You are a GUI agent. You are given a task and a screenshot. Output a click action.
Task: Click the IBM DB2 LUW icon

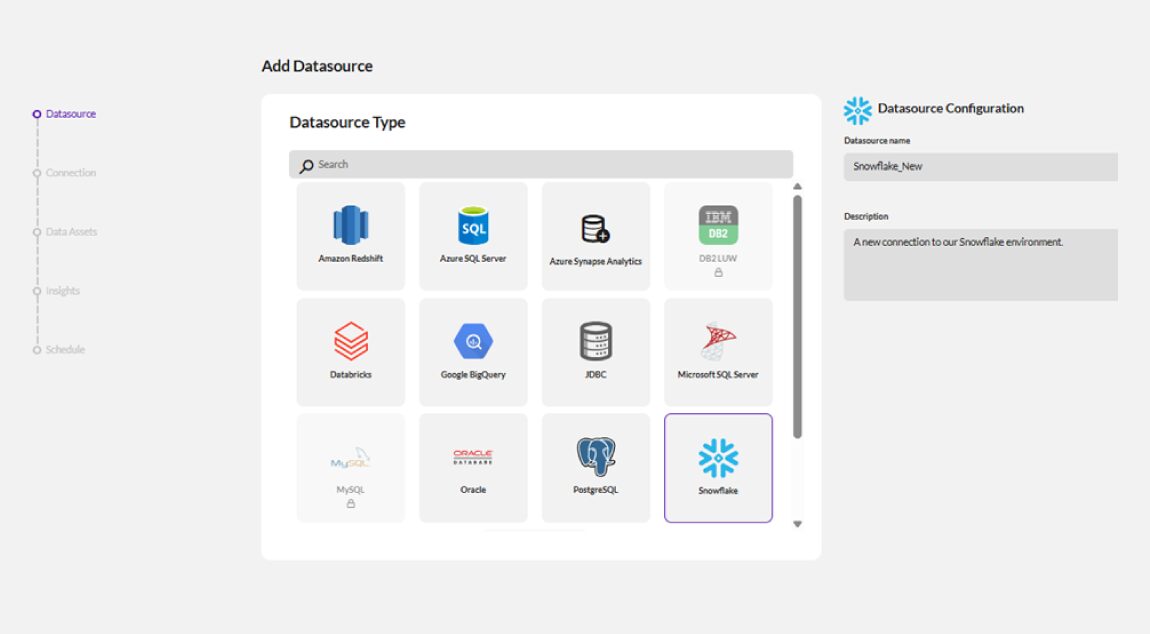click(x=718, y=225)
